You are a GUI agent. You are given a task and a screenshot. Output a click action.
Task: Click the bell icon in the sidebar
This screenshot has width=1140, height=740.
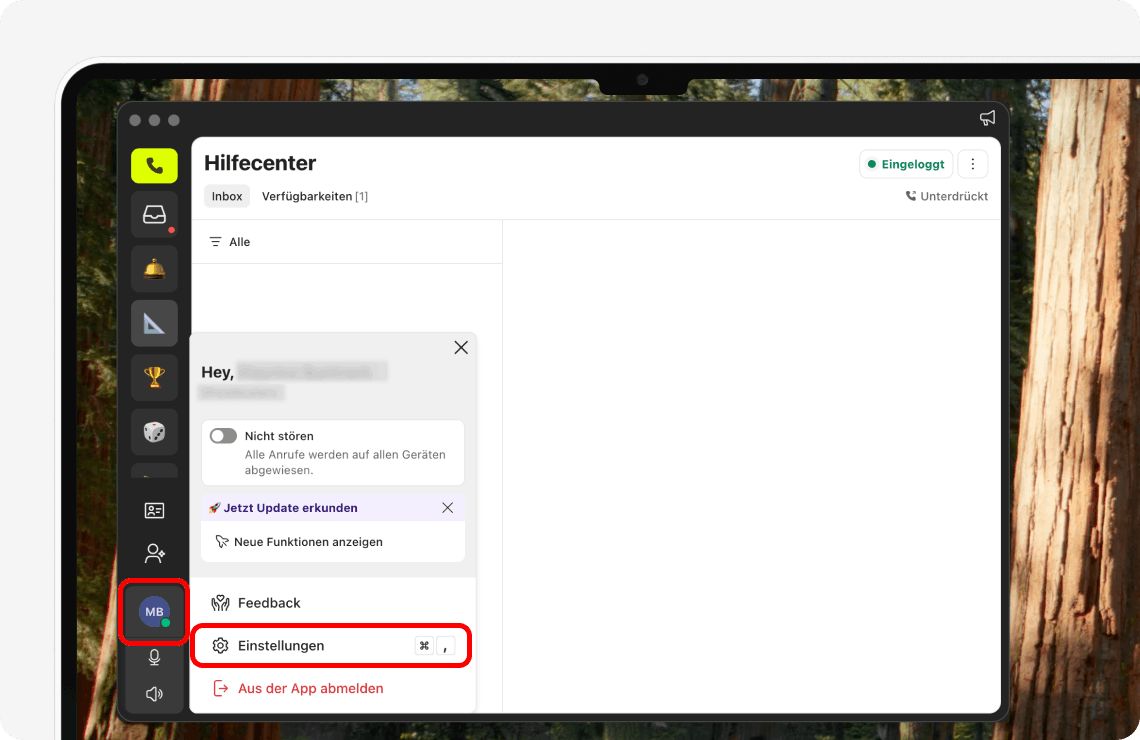click(x=154, y=268)
